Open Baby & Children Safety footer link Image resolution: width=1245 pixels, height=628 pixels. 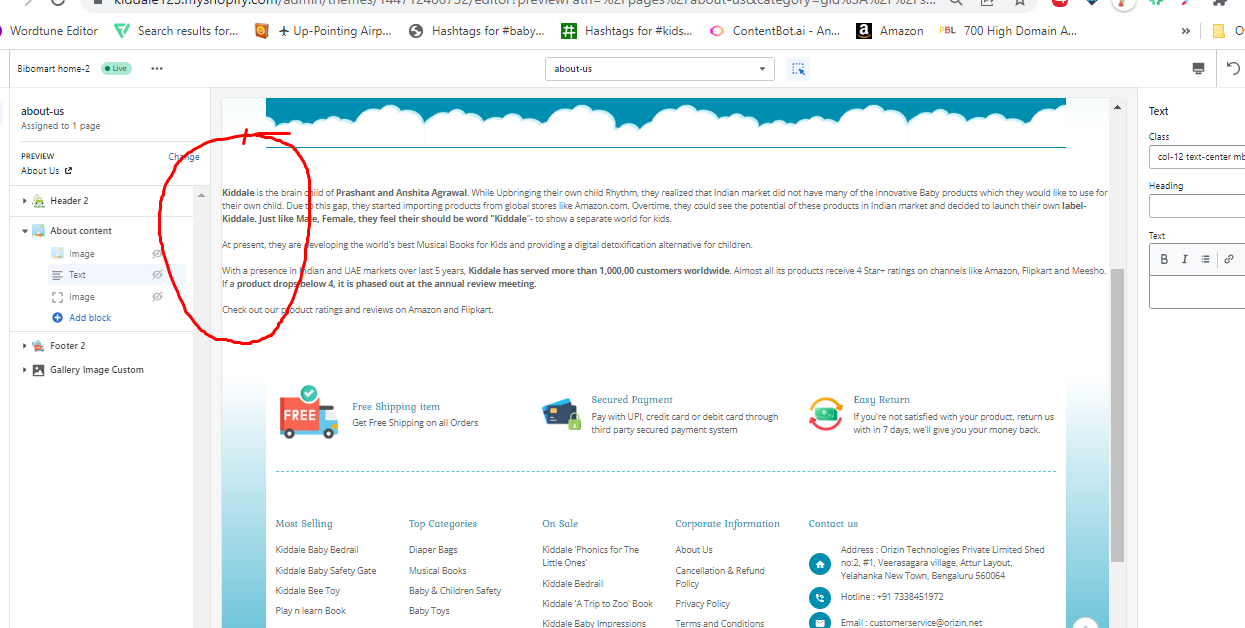(x=455, y=591)
